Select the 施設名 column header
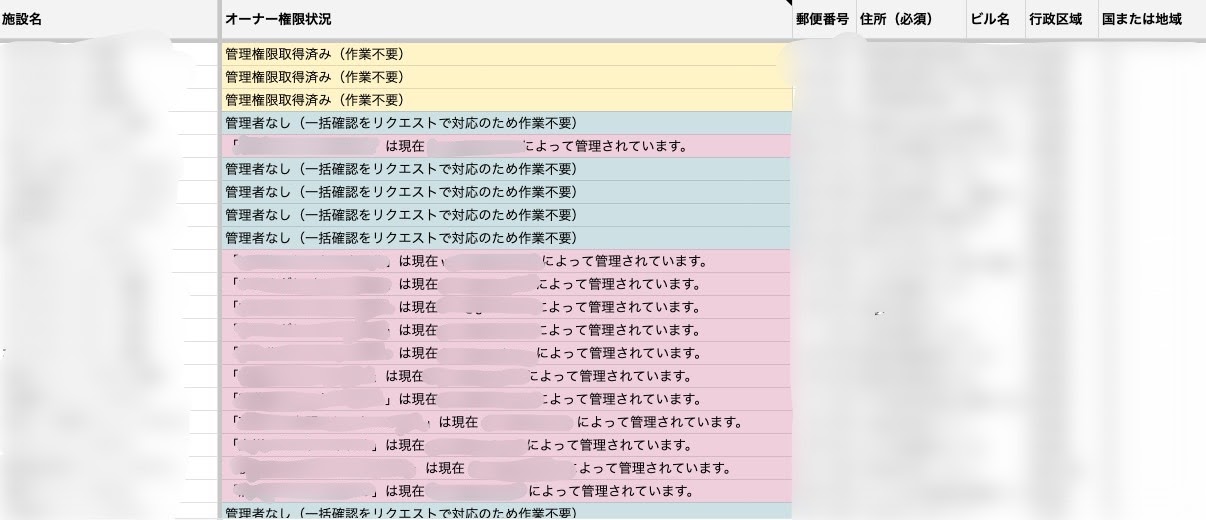 [108, 19]
